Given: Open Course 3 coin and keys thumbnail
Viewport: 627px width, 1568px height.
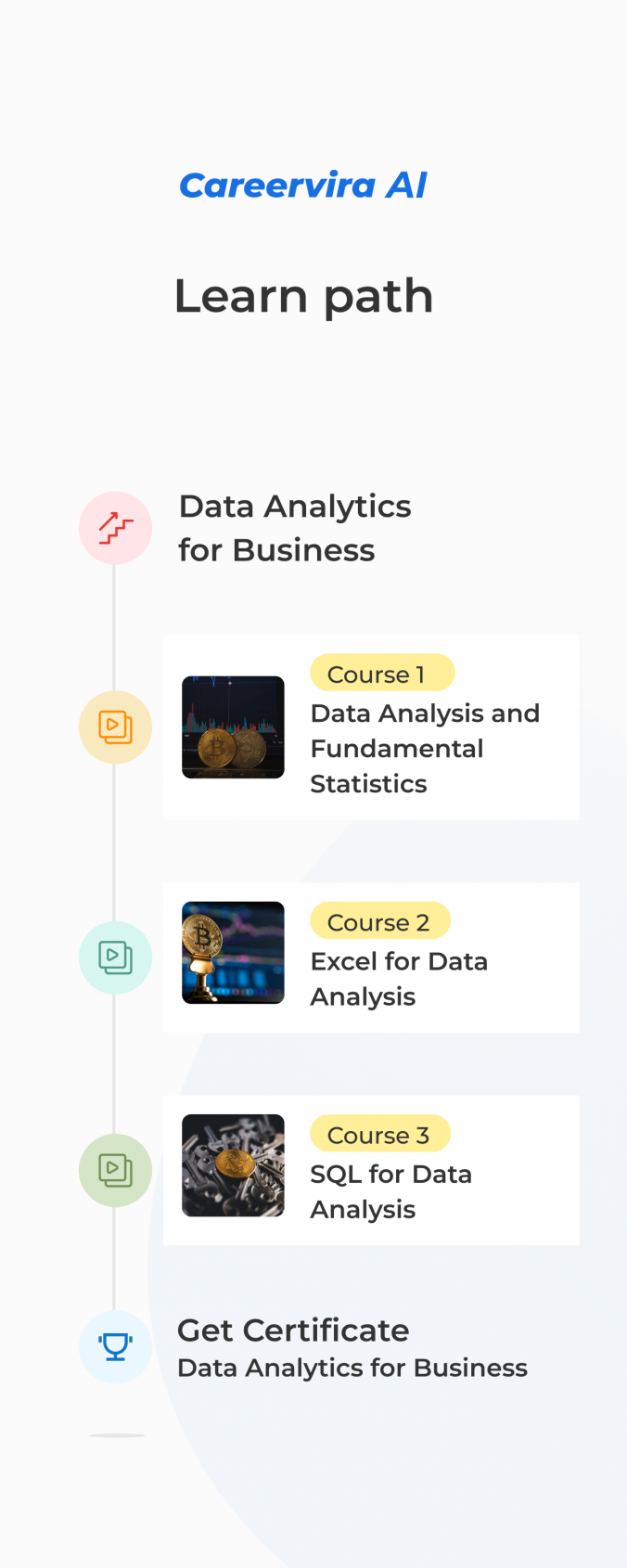Looking at the screenshot, I should click(233, 1165).
